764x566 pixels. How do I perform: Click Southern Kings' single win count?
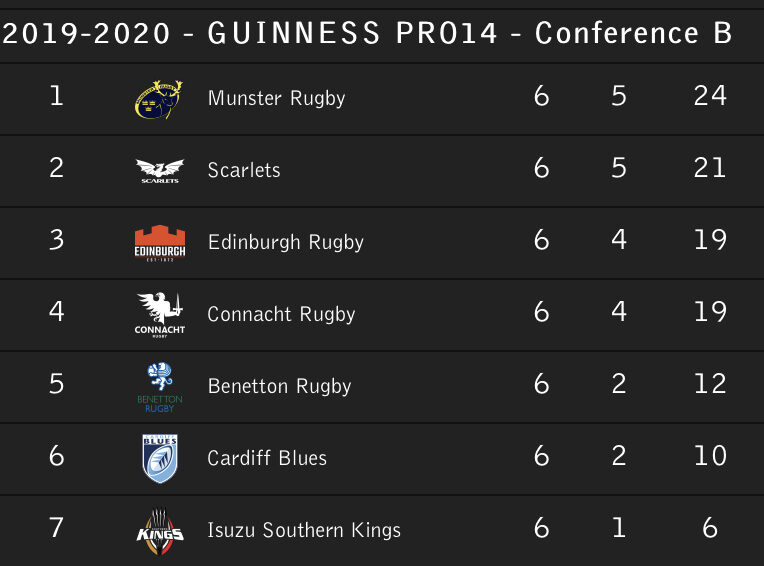[619, 528]
